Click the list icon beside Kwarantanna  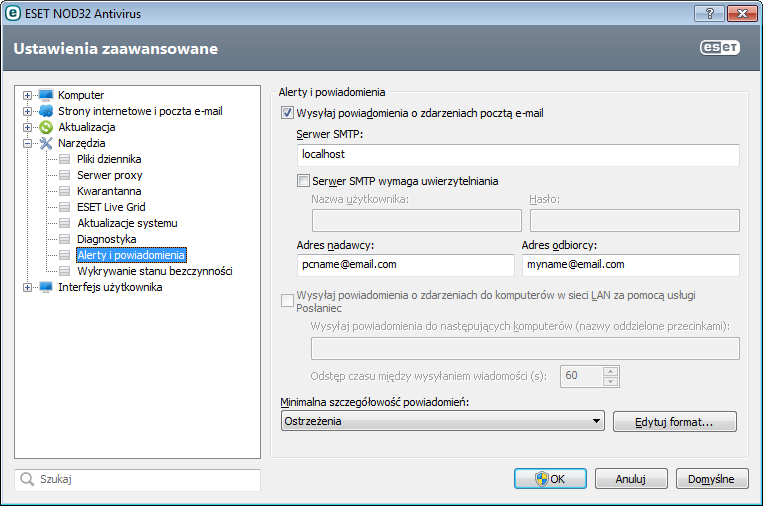coord(64,191)
